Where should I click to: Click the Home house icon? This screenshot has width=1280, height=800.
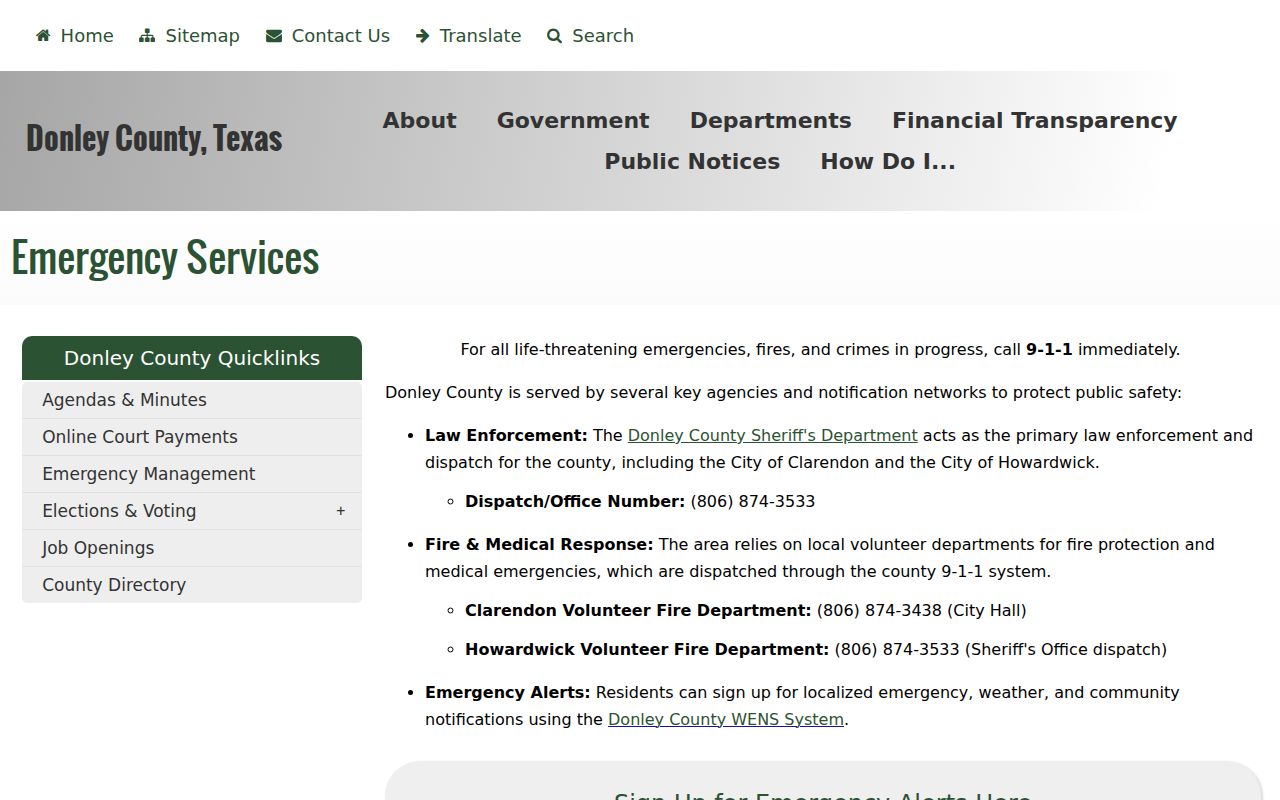[x=43, y=36]
